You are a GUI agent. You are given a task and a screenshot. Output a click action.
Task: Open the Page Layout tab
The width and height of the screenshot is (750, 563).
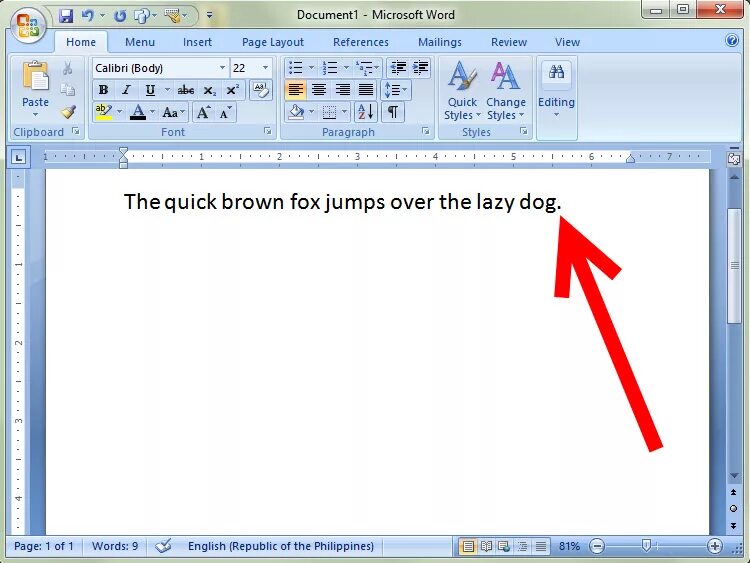click(273, 42)
